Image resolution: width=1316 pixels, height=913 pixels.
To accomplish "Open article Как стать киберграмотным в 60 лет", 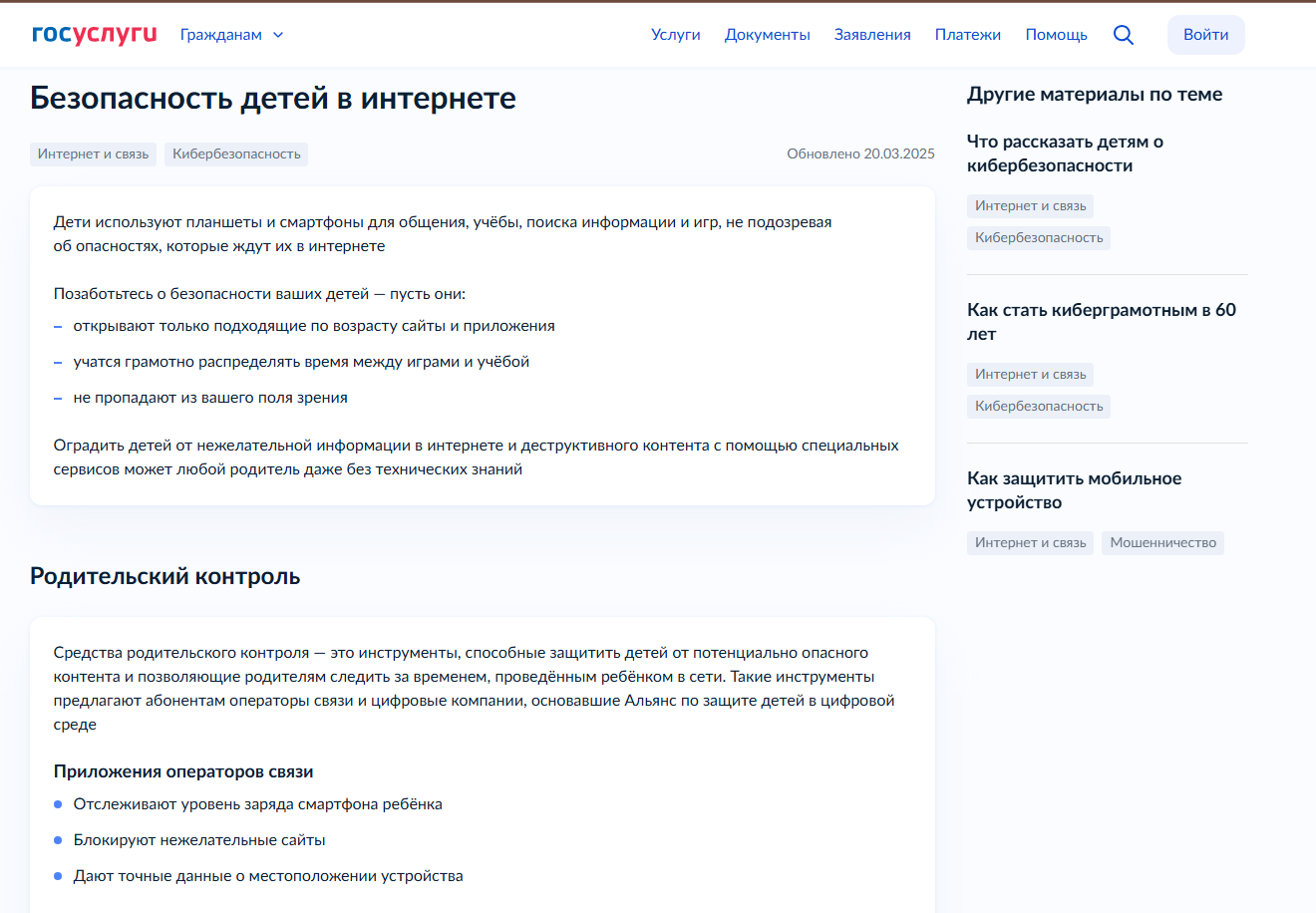I will coord(1101,322).
